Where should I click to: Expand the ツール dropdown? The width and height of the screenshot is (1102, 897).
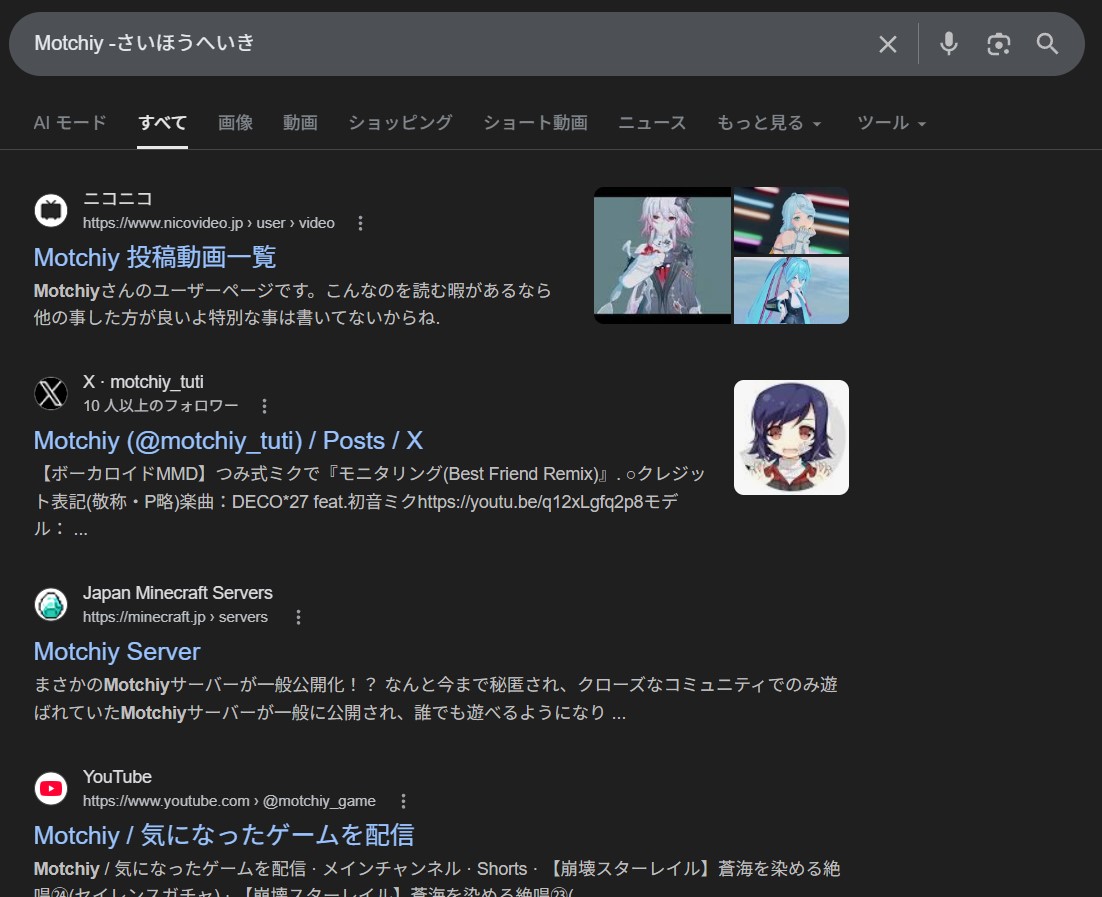tap(891, 123)
